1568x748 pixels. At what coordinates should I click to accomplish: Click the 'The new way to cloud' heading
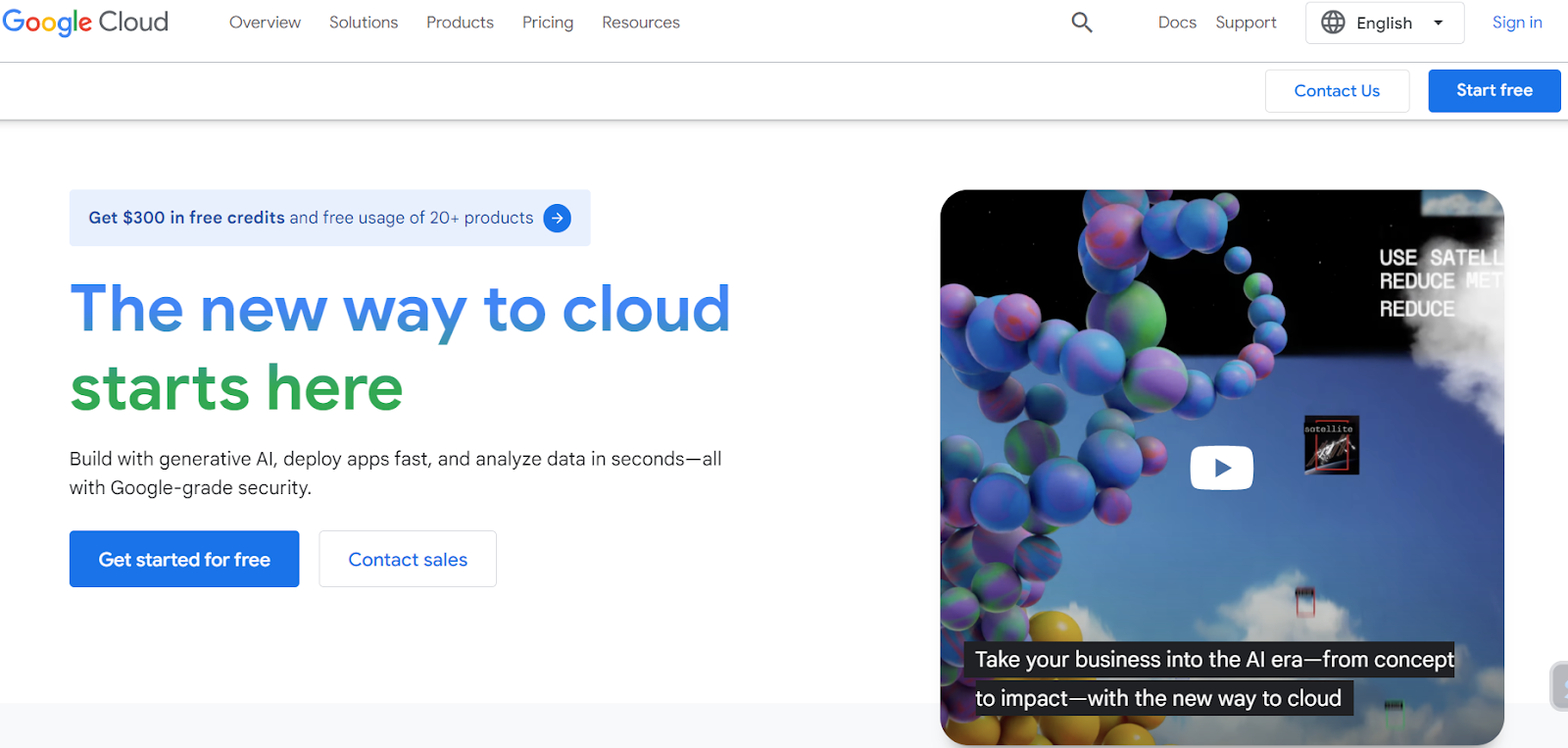point(400,310)
